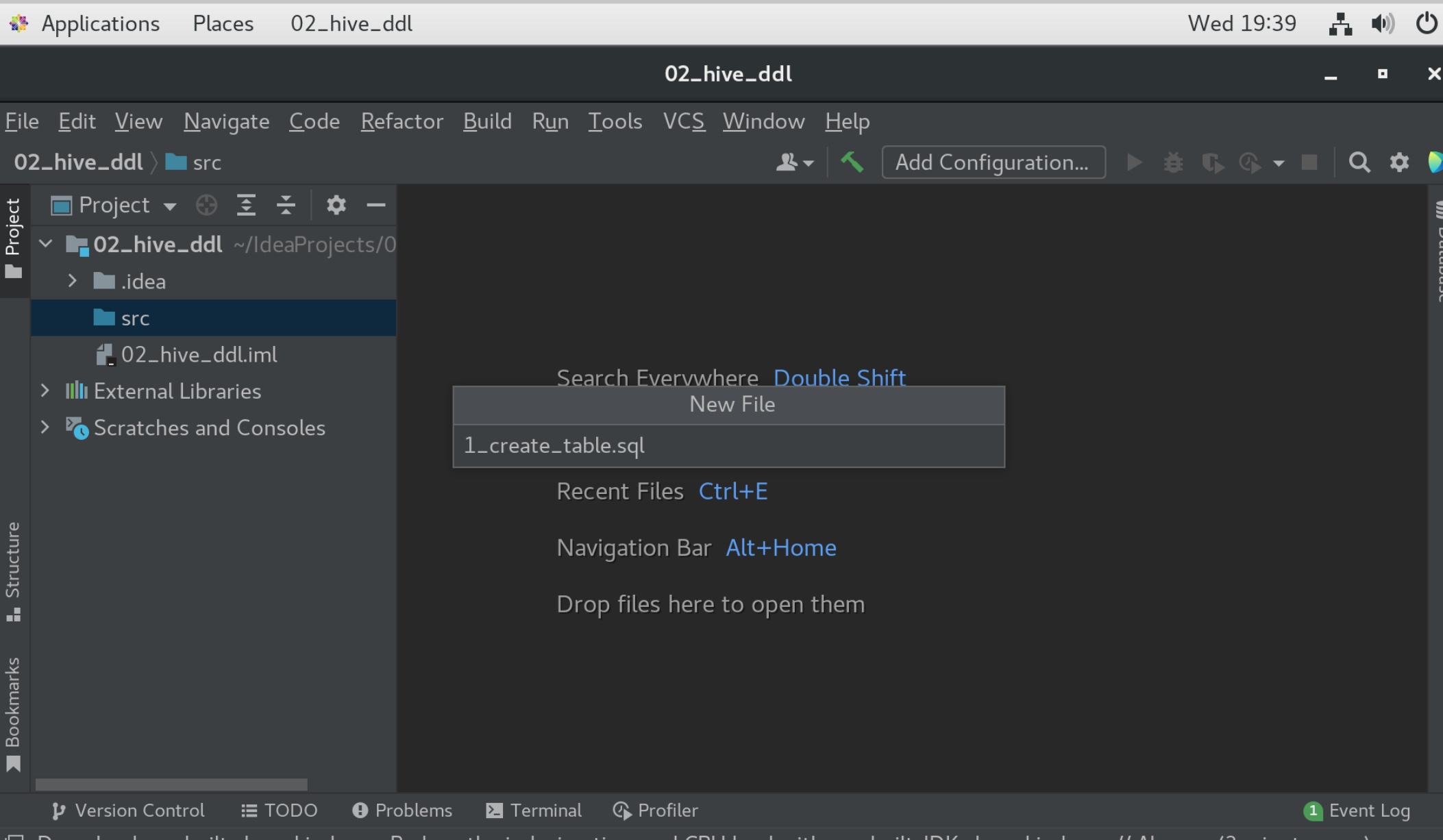Open the Navigate menu
Viewport: 1443px width, 840px height.
click(227, 121)
